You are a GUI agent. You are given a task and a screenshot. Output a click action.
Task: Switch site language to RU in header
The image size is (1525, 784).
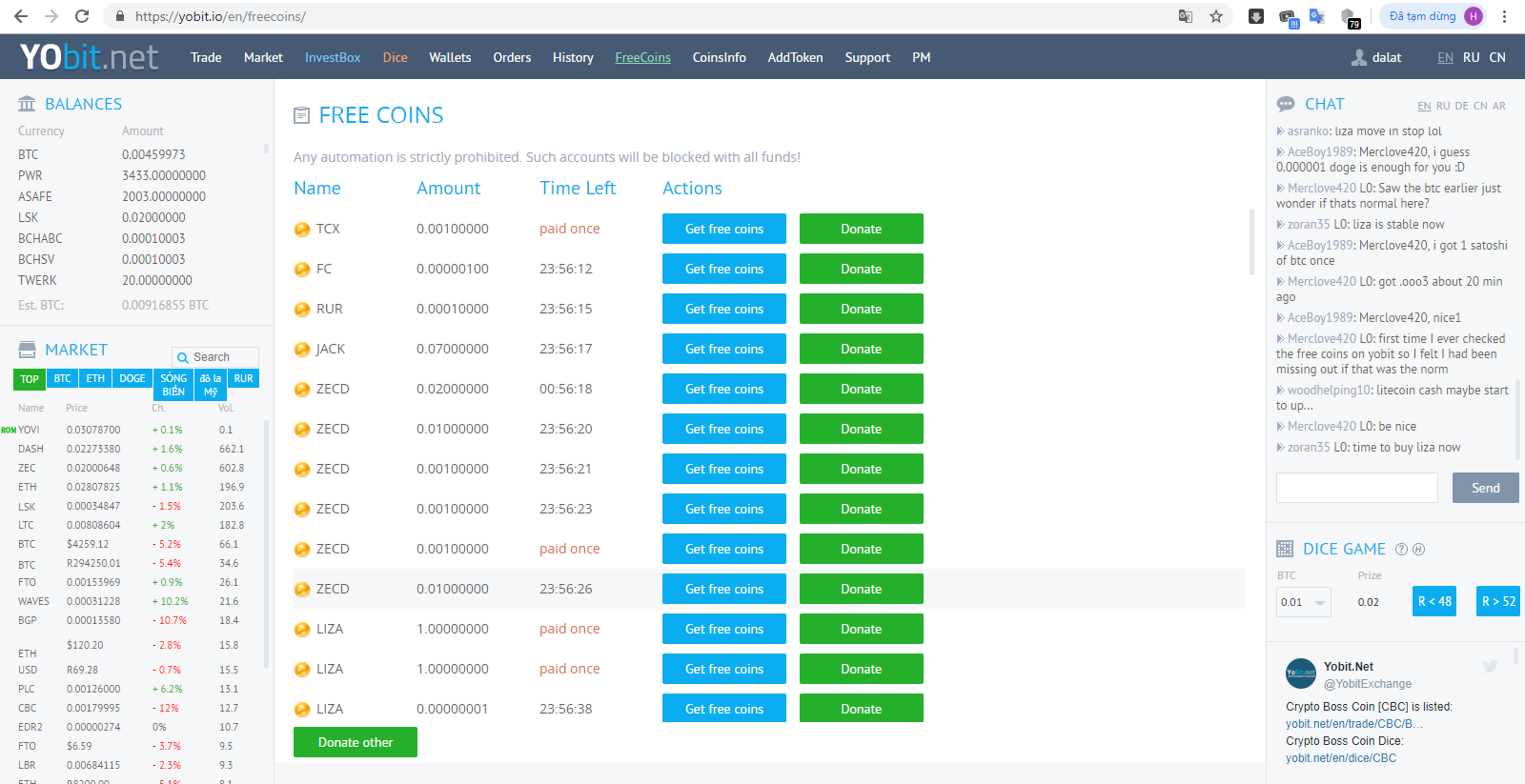click(1472, 57)
